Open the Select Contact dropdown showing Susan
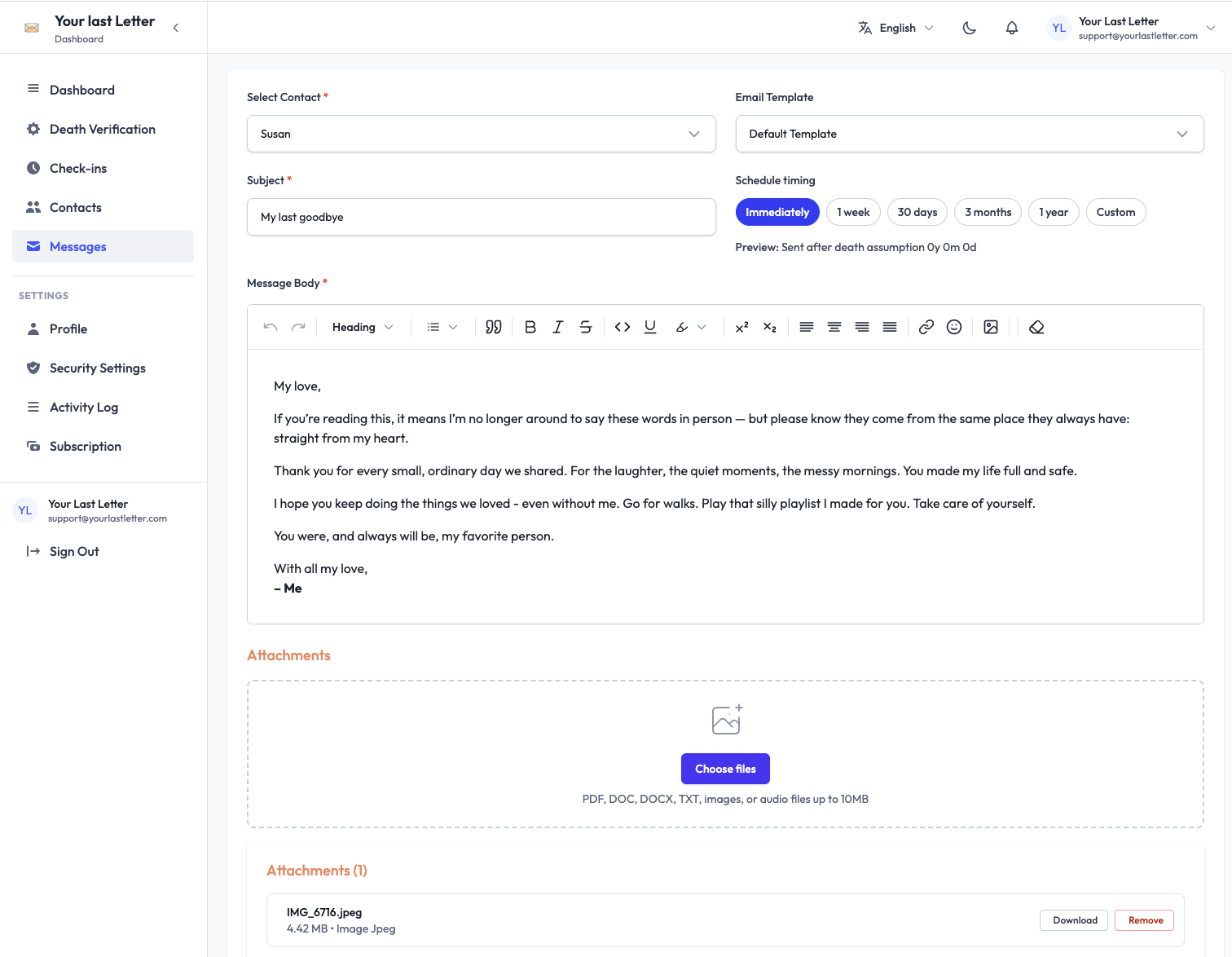1232x957 pixels. click(x=481, y=134)
